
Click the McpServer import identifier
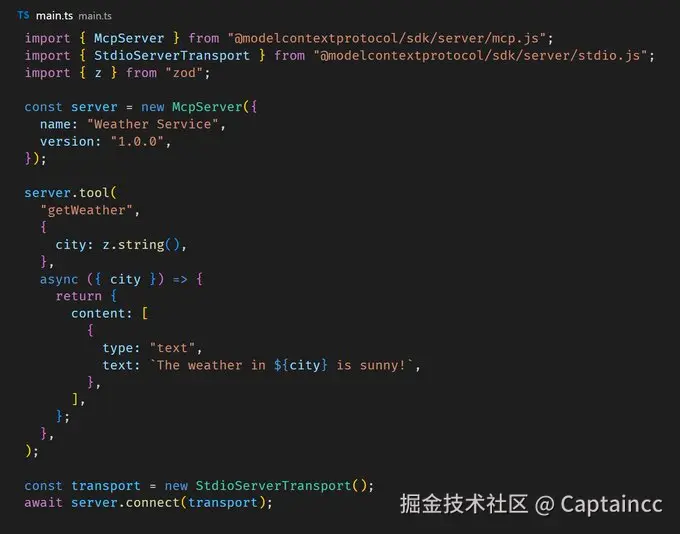[129, 38]
